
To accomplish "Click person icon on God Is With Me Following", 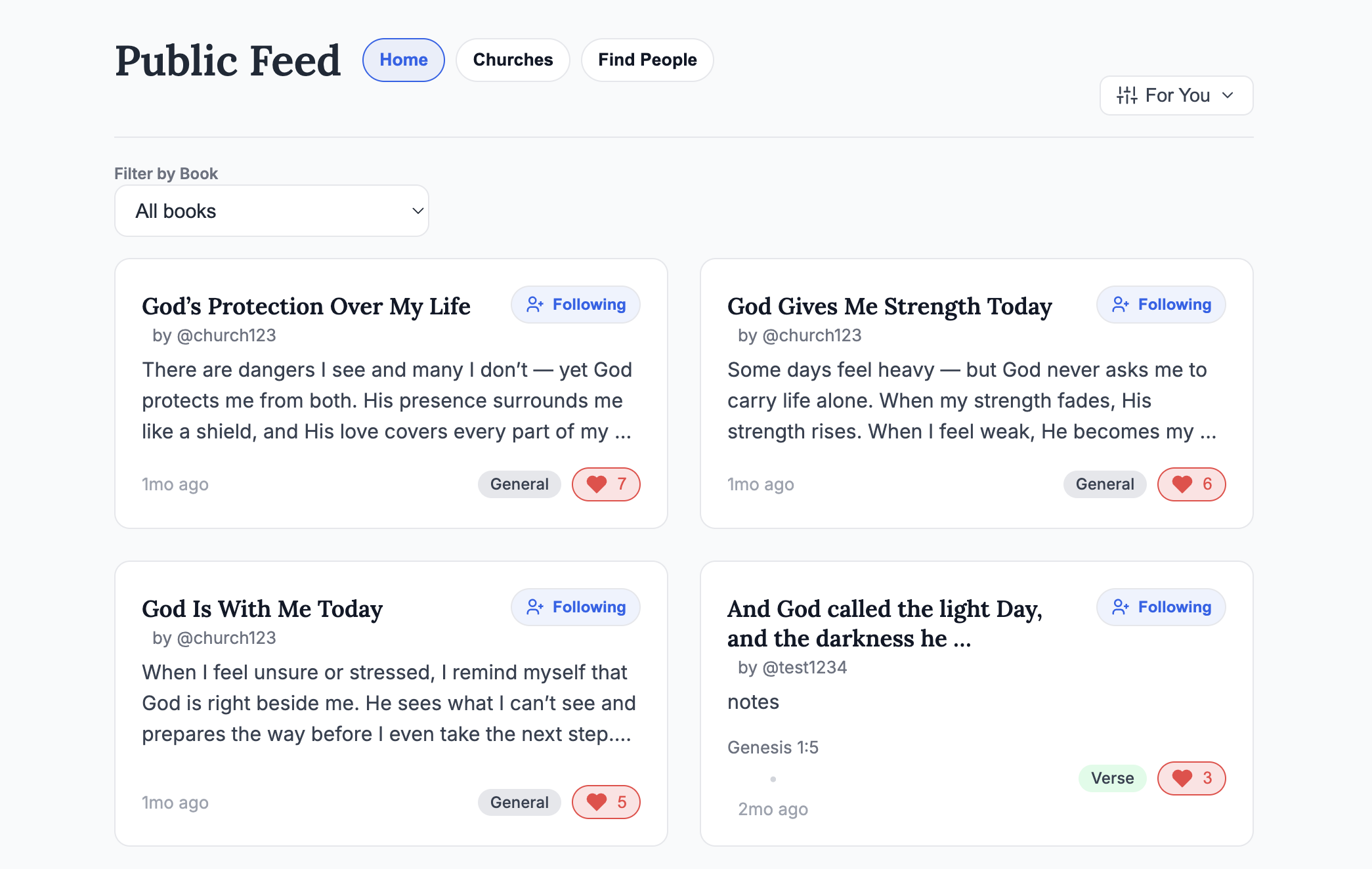I will click(x=535, y=607).
